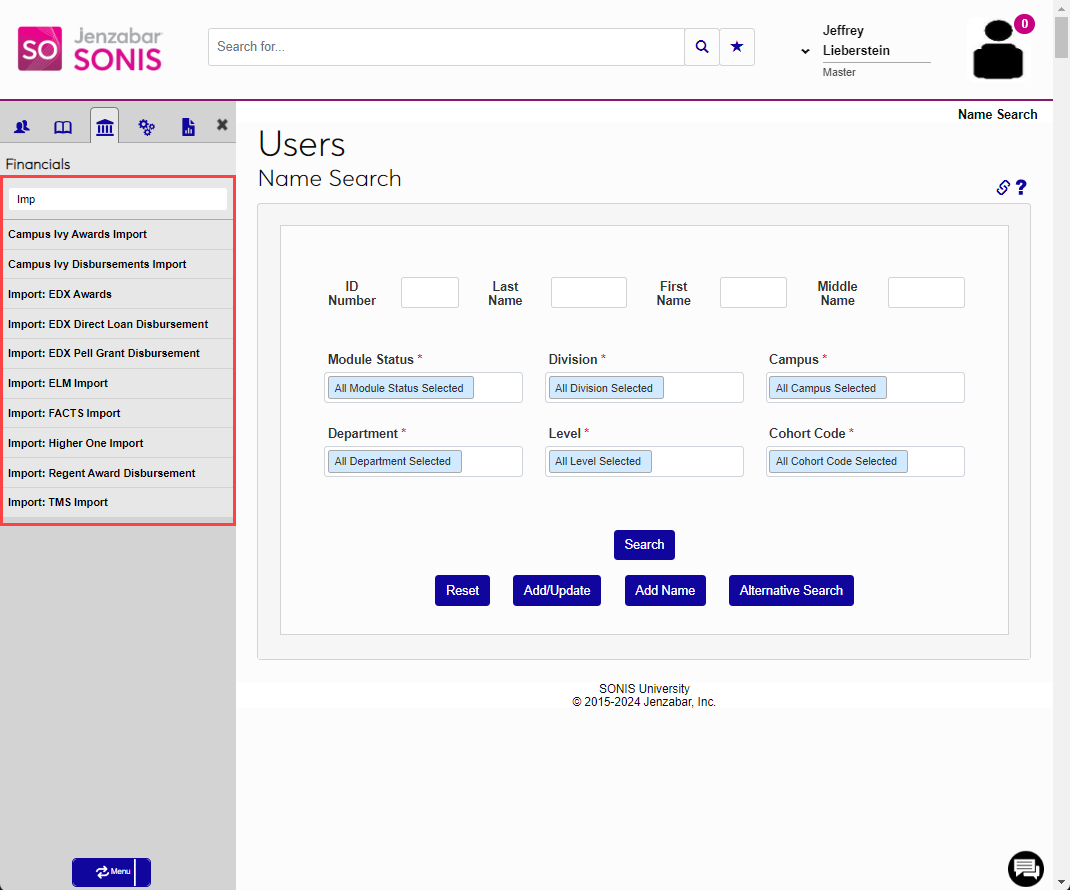Open the Module Status selection dropdown
1070x890 pixels.
pyautogui.click(x=423, y=387)
